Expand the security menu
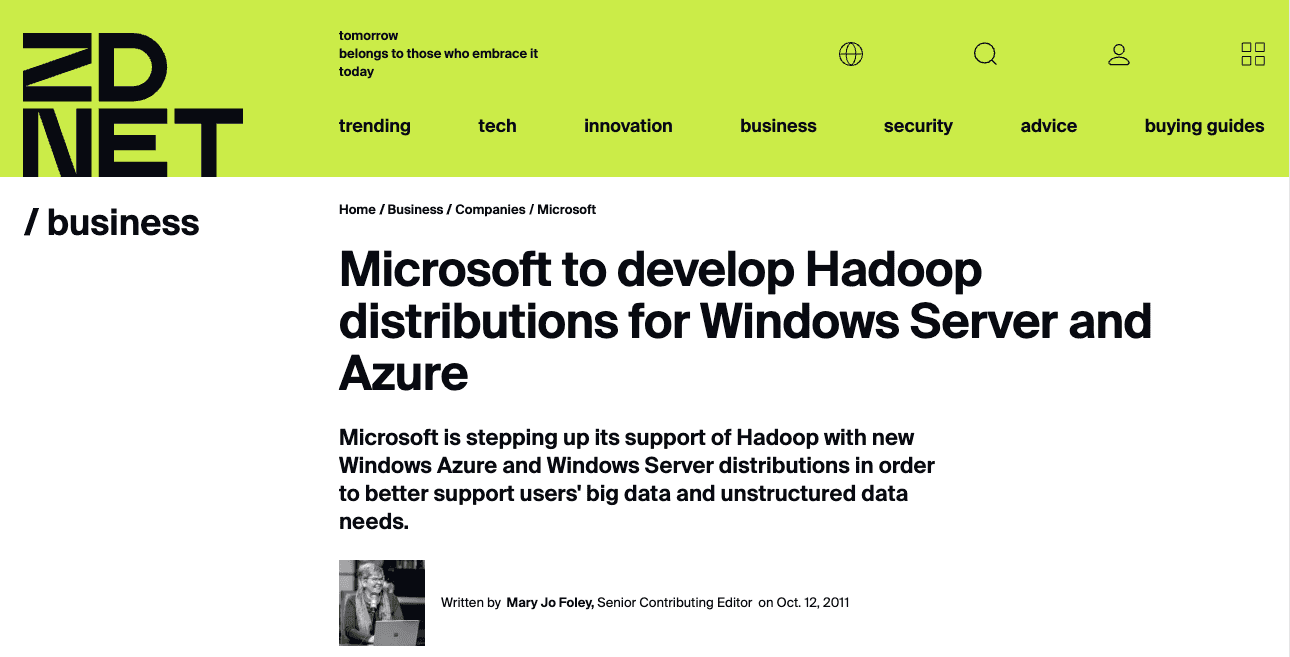 pyautogui.click(x=918, y=126)
